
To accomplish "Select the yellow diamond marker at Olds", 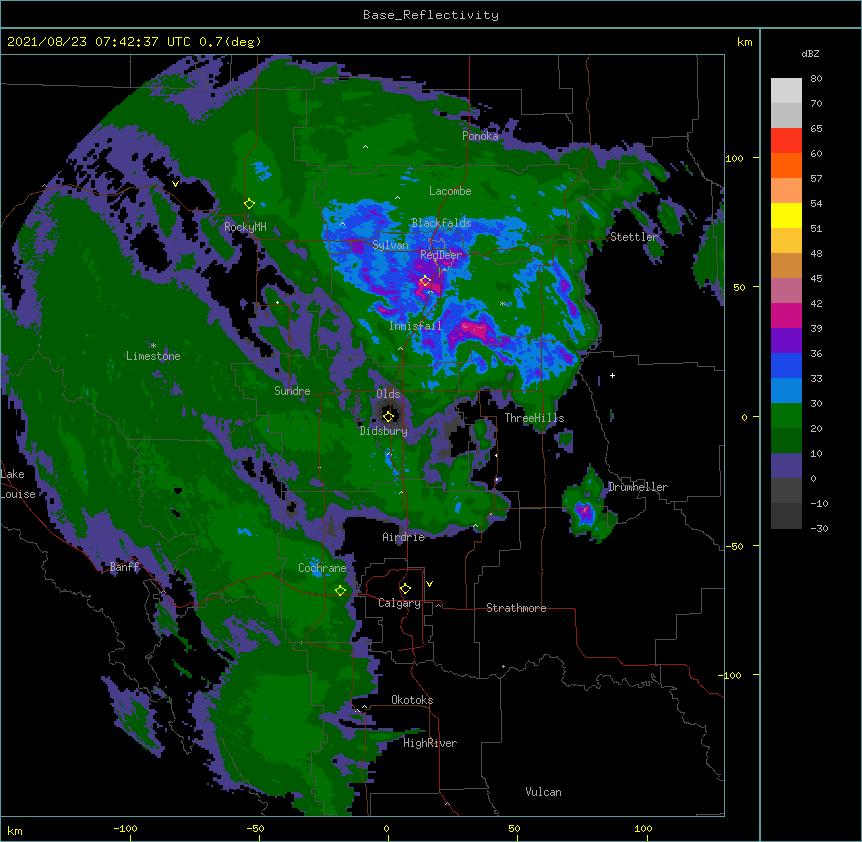I will coord(388,416).
